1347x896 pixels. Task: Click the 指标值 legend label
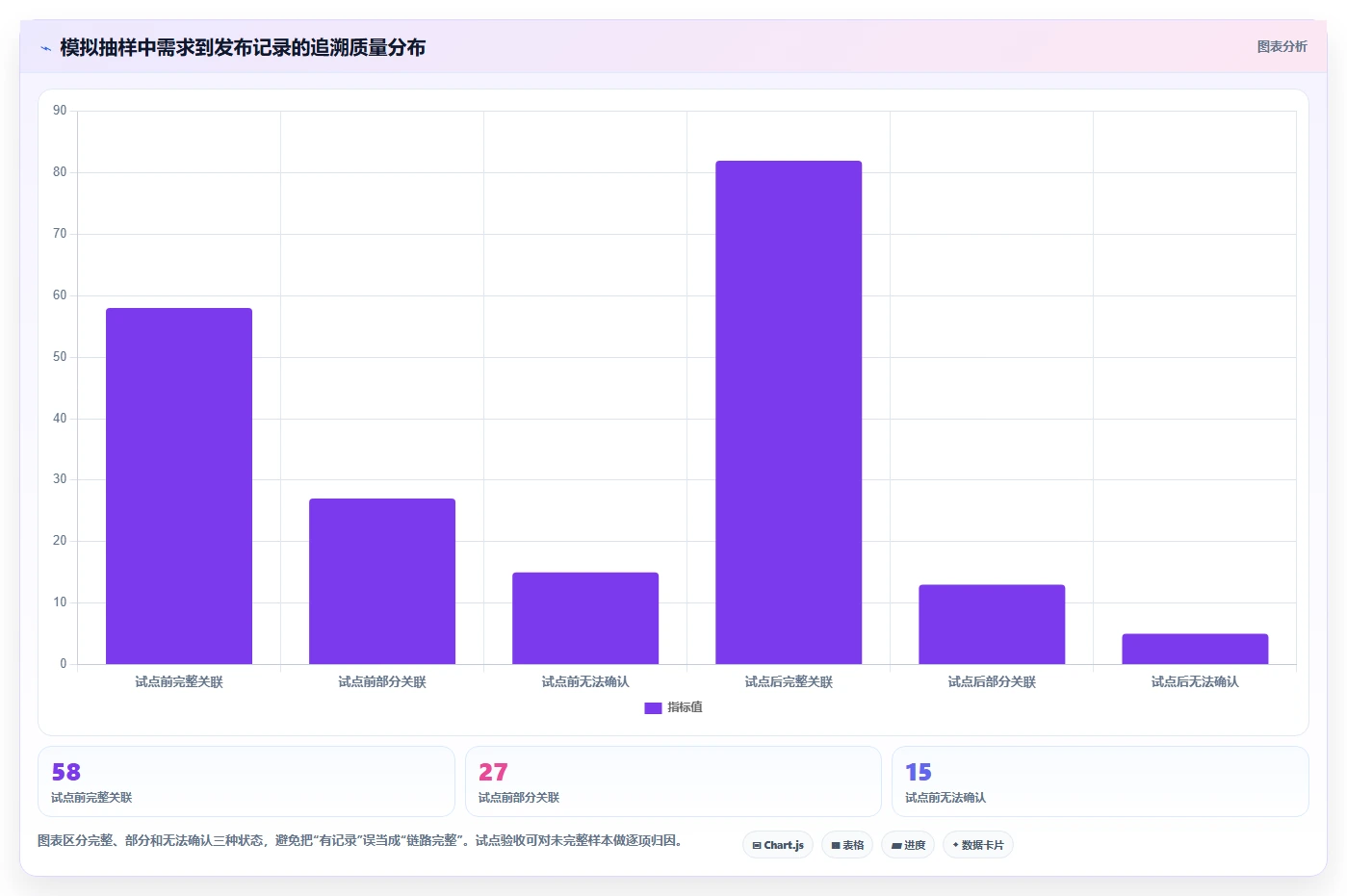[685, 707]
